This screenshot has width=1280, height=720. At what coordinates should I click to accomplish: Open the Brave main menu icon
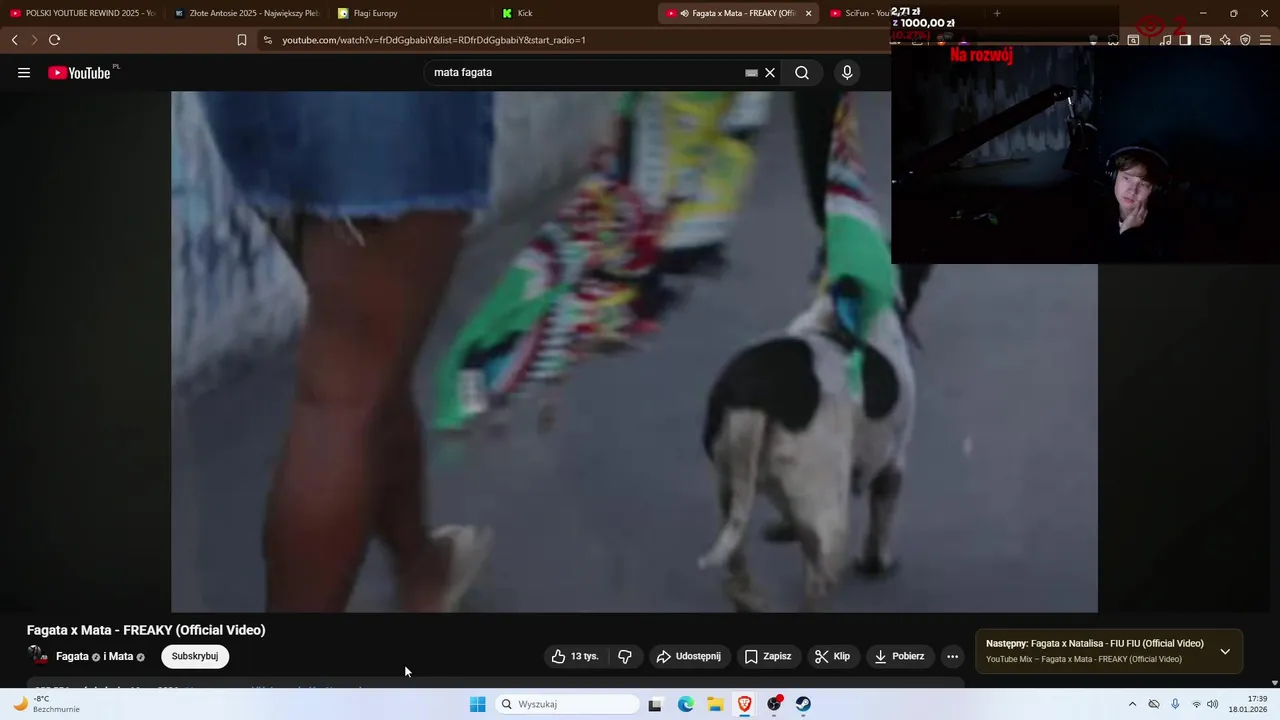pos(1266,40)
